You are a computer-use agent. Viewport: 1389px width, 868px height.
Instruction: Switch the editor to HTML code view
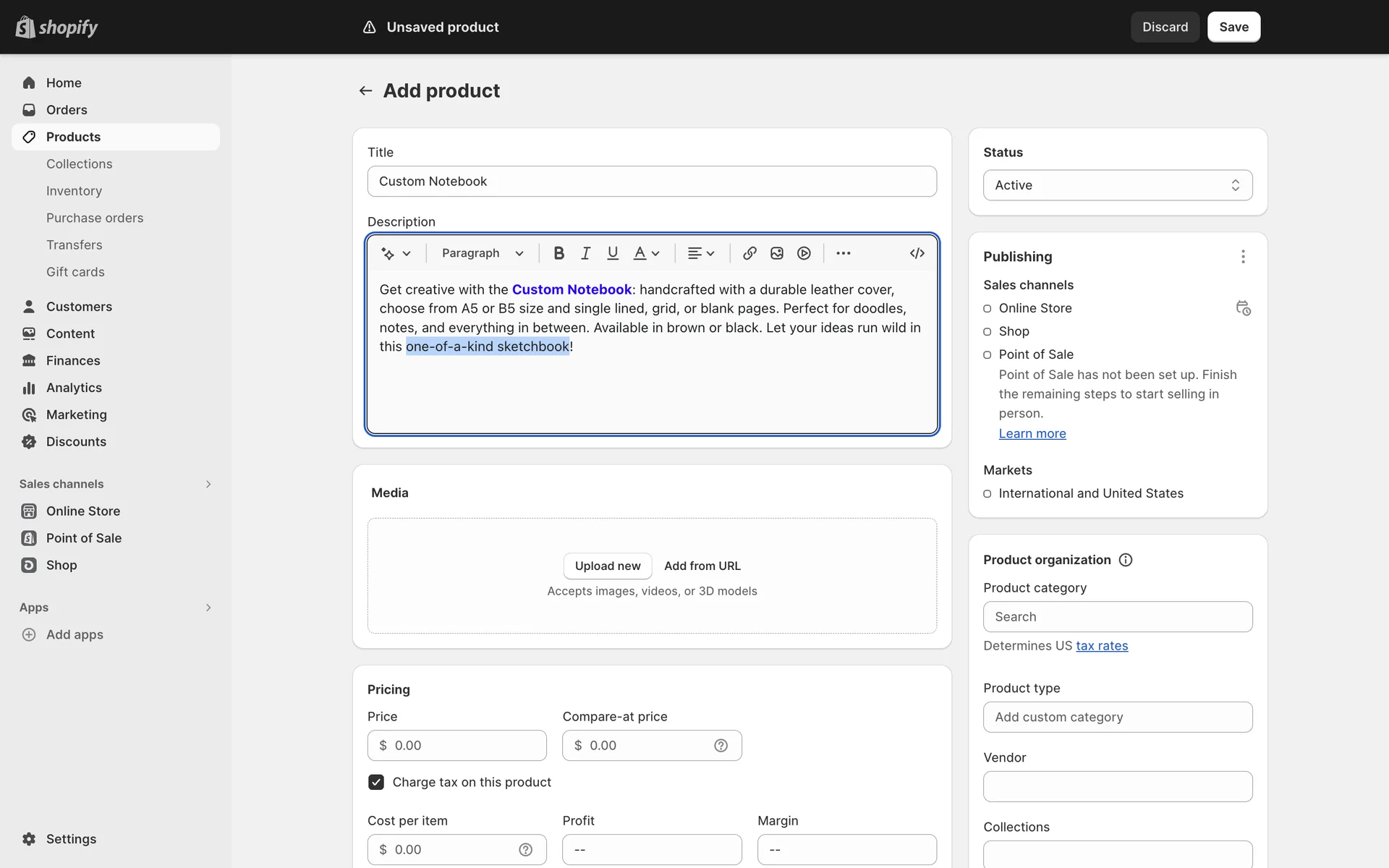tap(917, 253)
